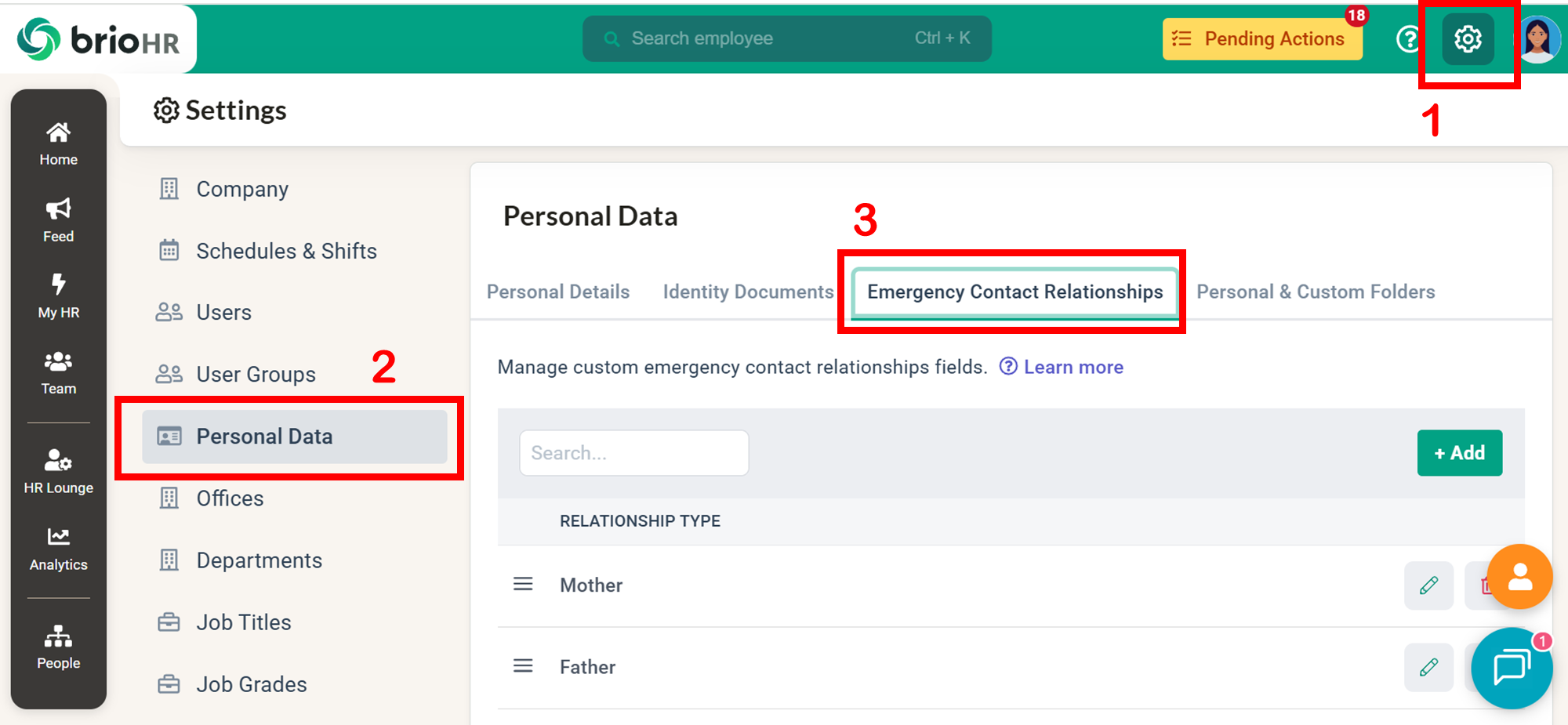Edit the Mother relationship entry
1568x725 pixels.
[x=1428, y=585]
